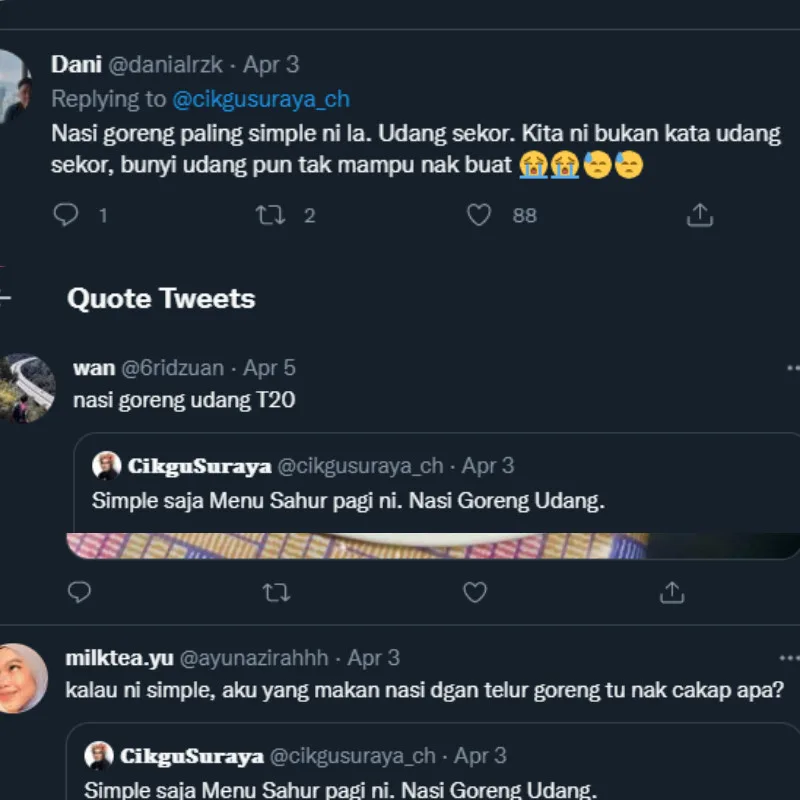The image size is (800, 800).
Task: Like Dani's tweet with 88 likes
Action: [x=480, y=214]
